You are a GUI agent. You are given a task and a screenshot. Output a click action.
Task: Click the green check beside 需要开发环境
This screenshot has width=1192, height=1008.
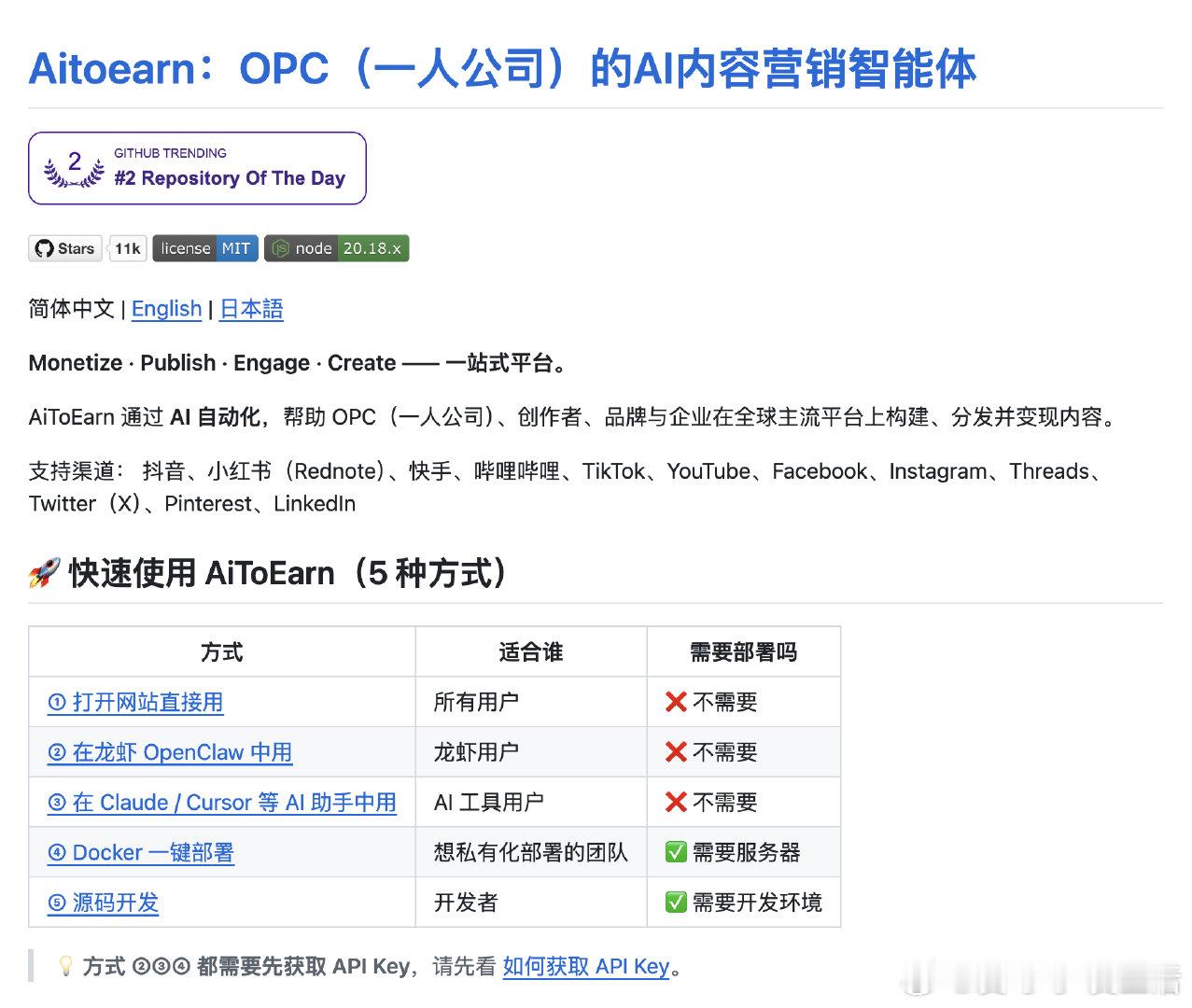click(676, 903)
